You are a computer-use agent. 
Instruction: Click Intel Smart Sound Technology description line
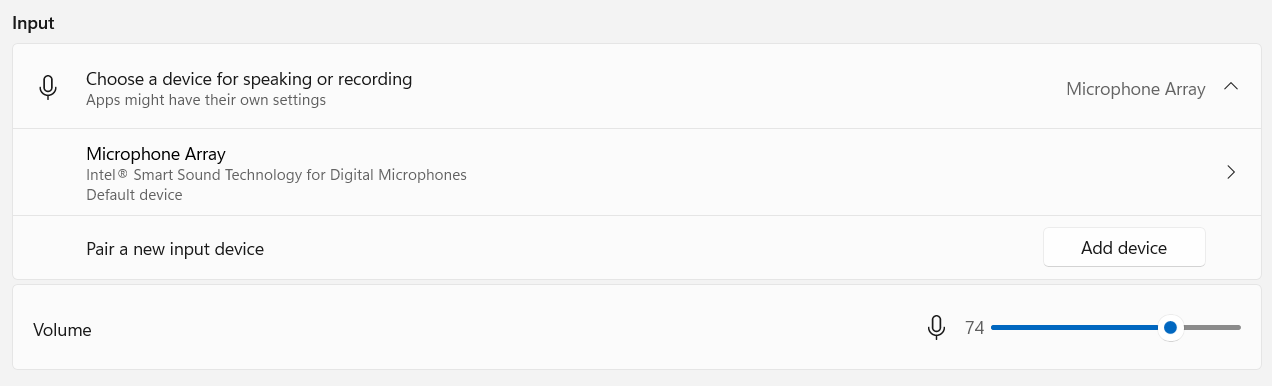[276, 175]
